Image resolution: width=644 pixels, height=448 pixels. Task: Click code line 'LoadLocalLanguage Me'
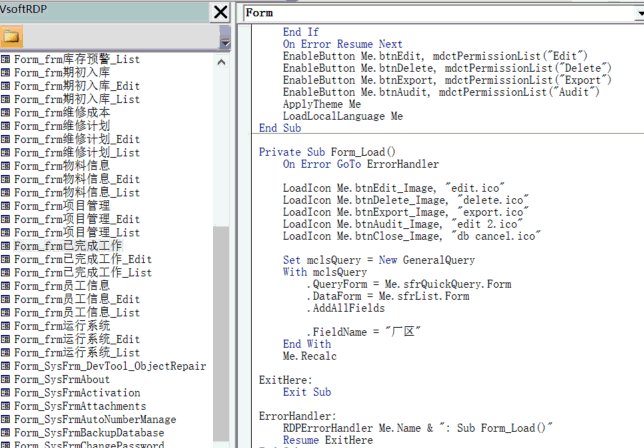point(343,116)
